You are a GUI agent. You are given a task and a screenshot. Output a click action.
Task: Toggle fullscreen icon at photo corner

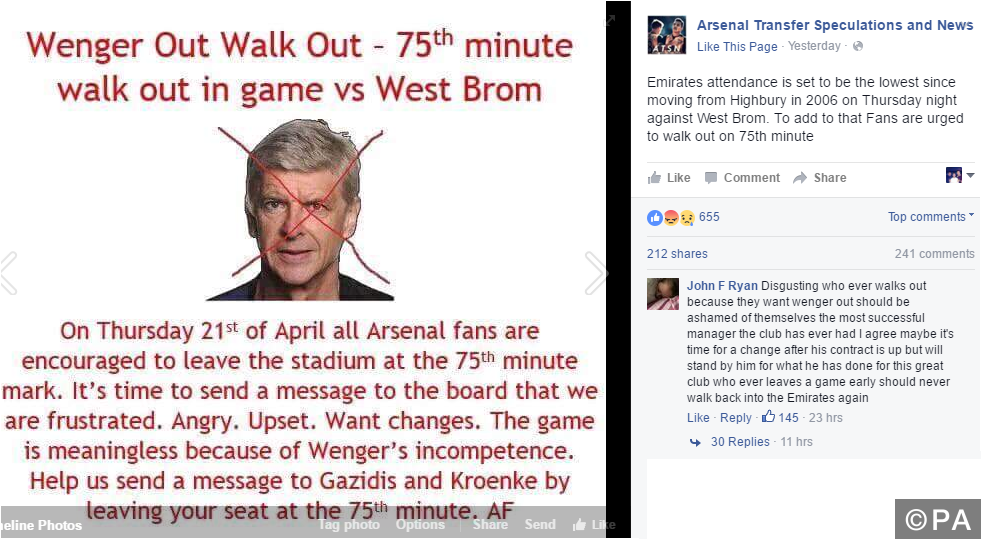click(x=609, y=21)
